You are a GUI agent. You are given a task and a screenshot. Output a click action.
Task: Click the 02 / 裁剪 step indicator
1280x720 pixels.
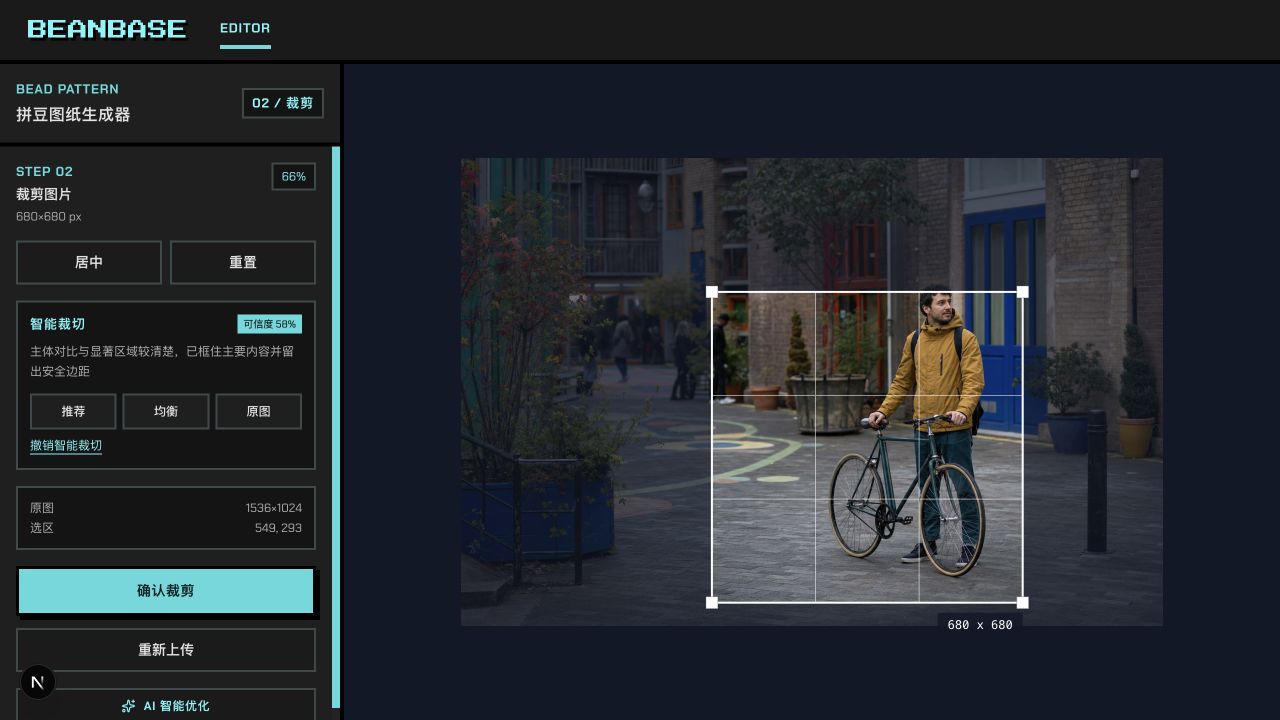pos(283,103)
